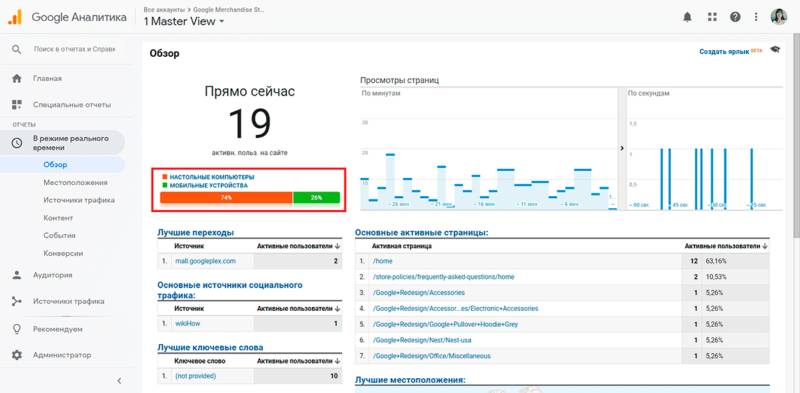Click the user account avatar
The image size is (800, 393).
[x=779, y=17]
